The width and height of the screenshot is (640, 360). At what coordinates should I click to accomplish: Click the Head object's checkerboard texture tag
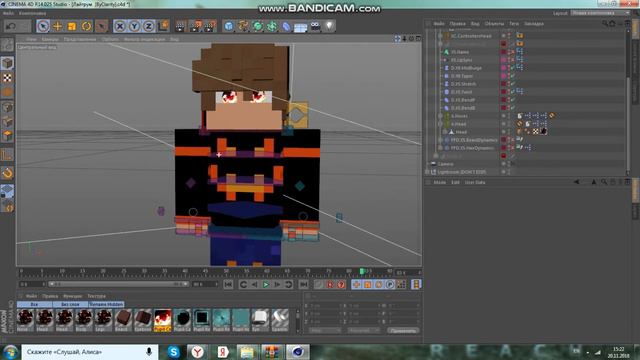[x=536, y=131]
